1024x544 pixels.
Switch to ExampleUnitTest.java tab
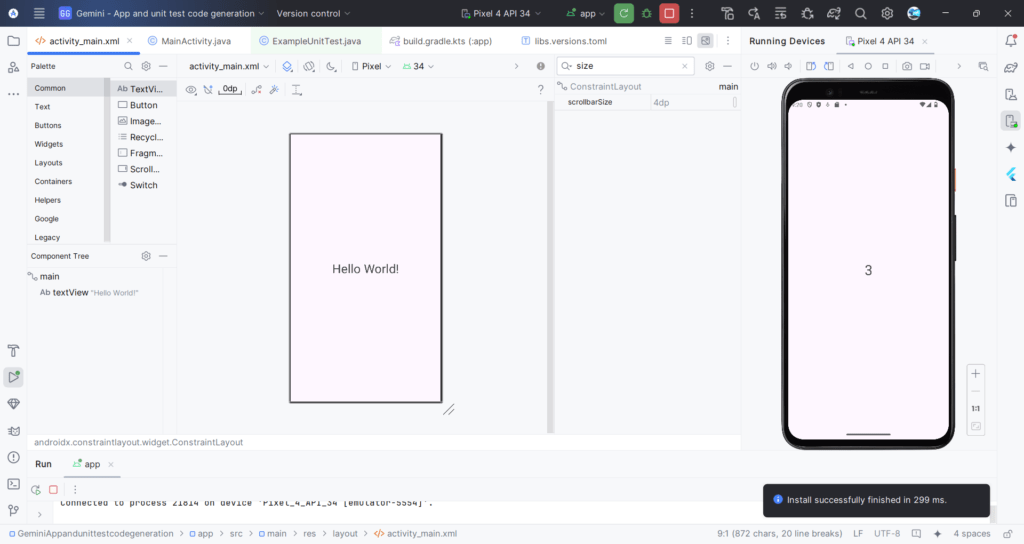(310, 40)
